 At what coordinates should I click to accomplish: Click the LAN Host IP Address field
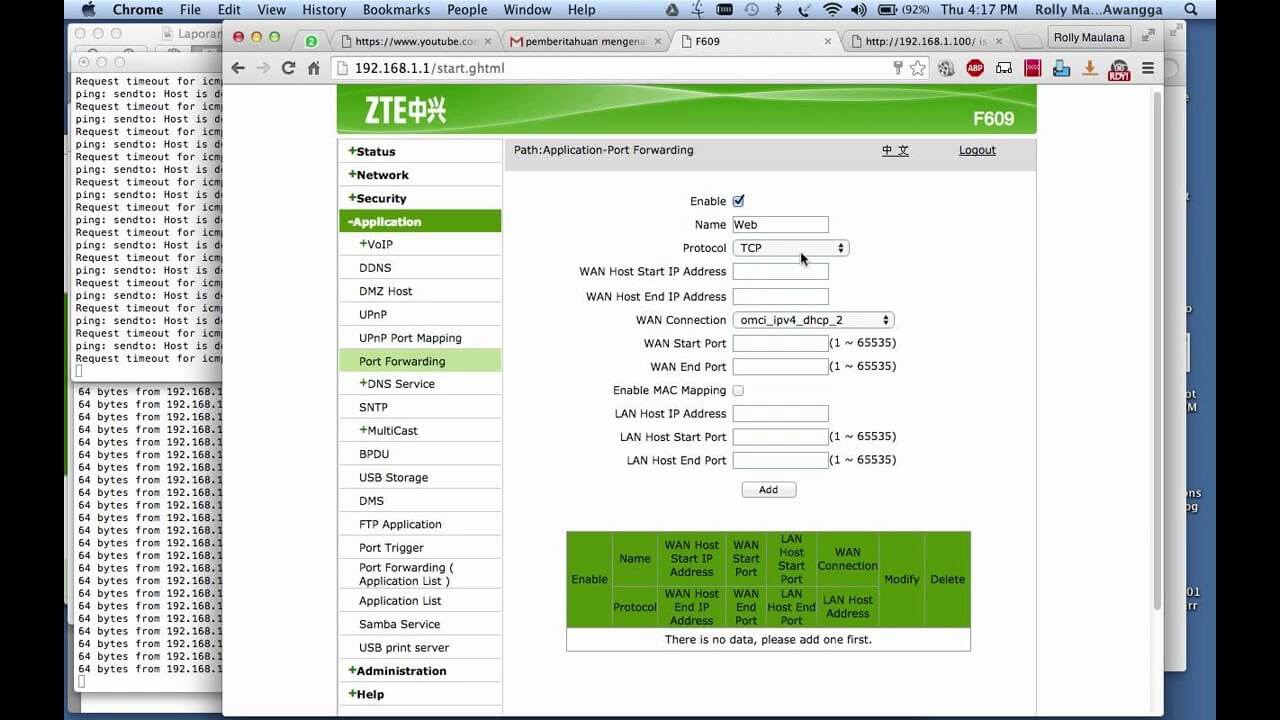(780, 413)
